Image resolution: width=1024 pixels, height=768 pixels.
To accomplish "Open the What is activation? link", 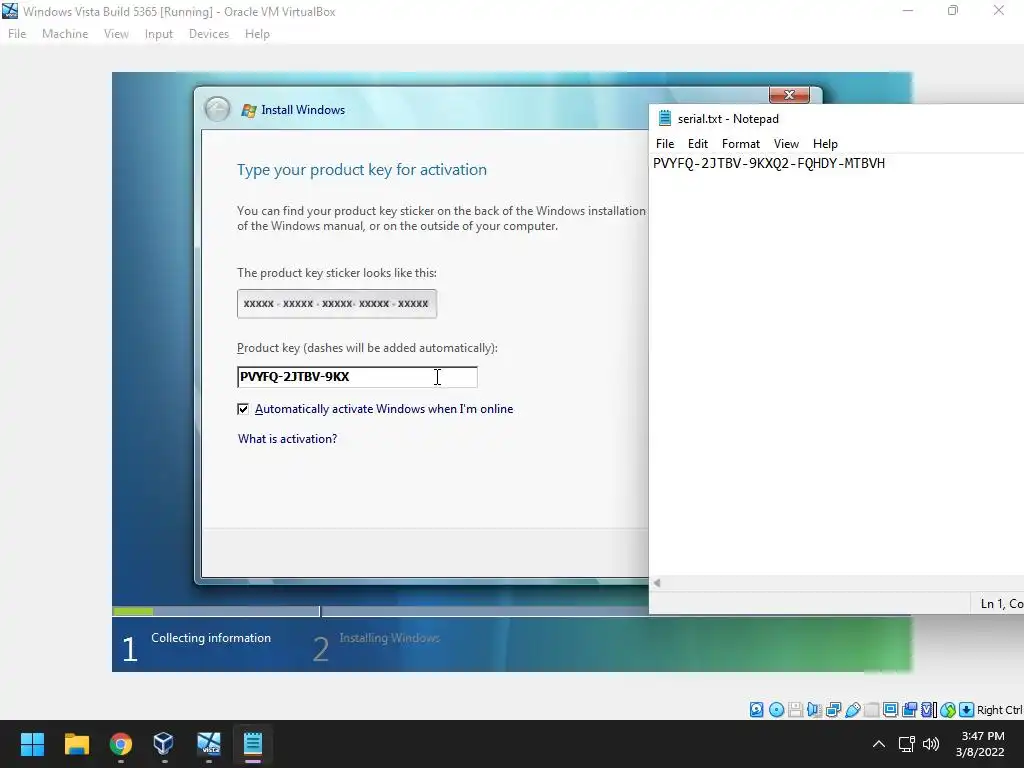I will pos(287,439).
